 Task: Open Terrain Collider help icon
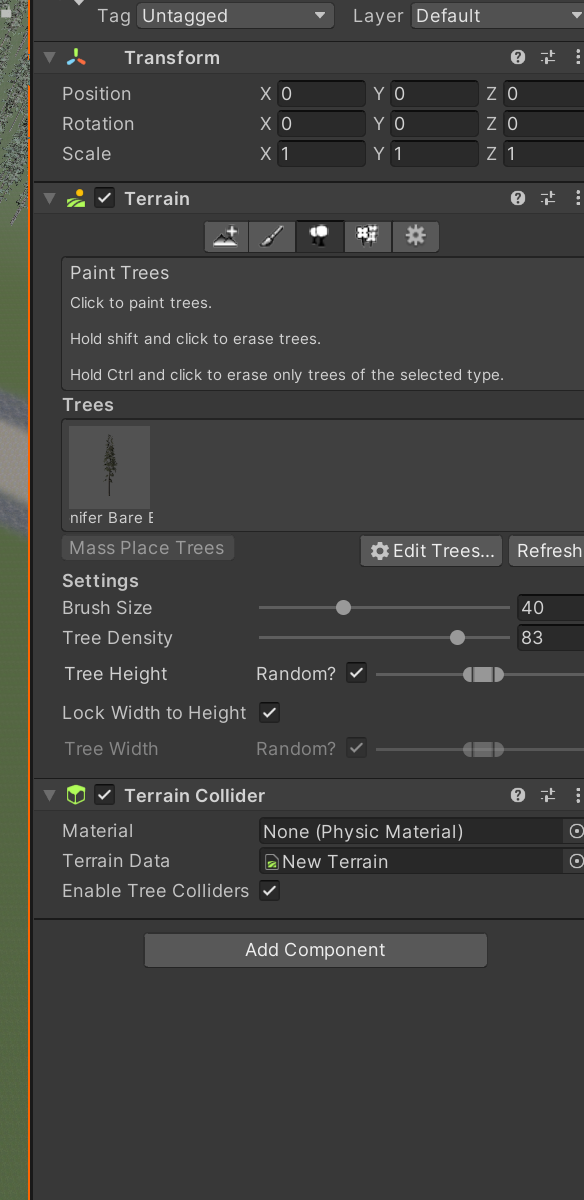pyautogui.click(x=518, y=795)
